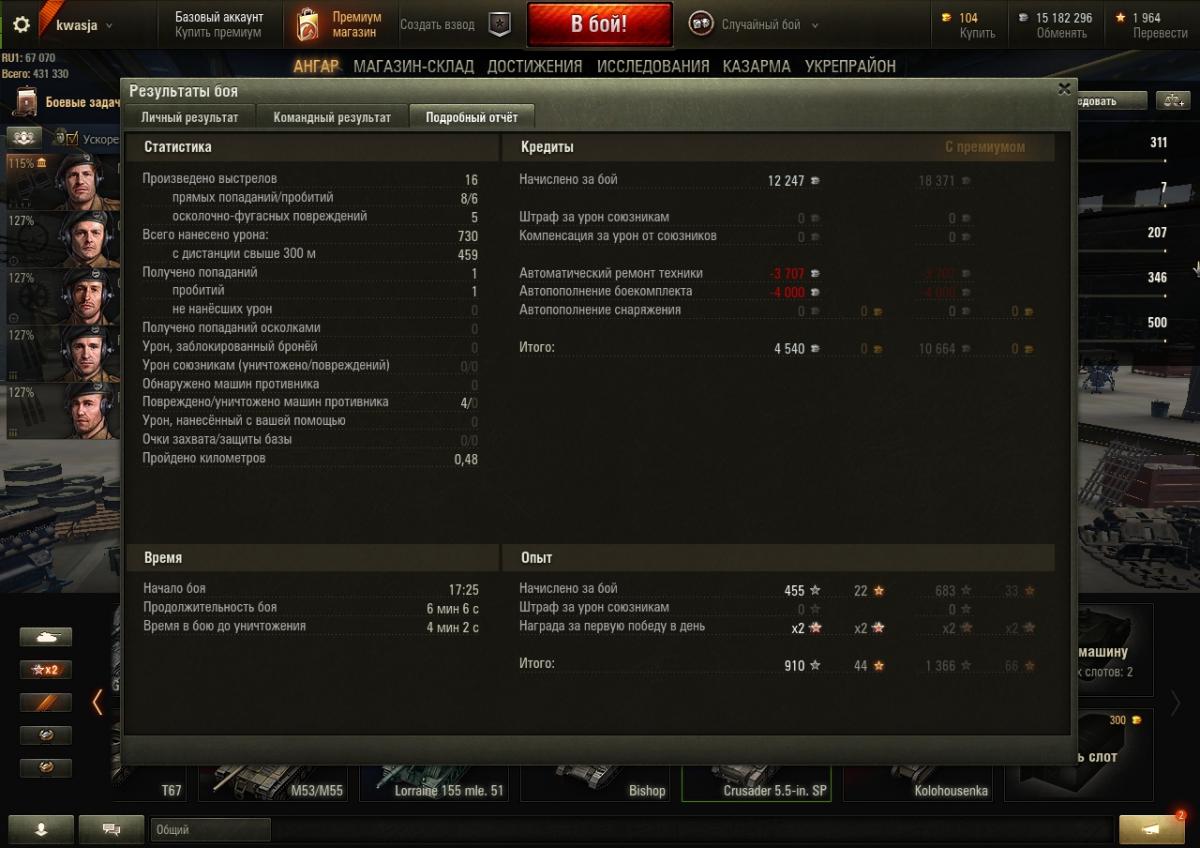Open Premium shop bag icon
The width and height of the screenshot is (1200, 848).
308,25
